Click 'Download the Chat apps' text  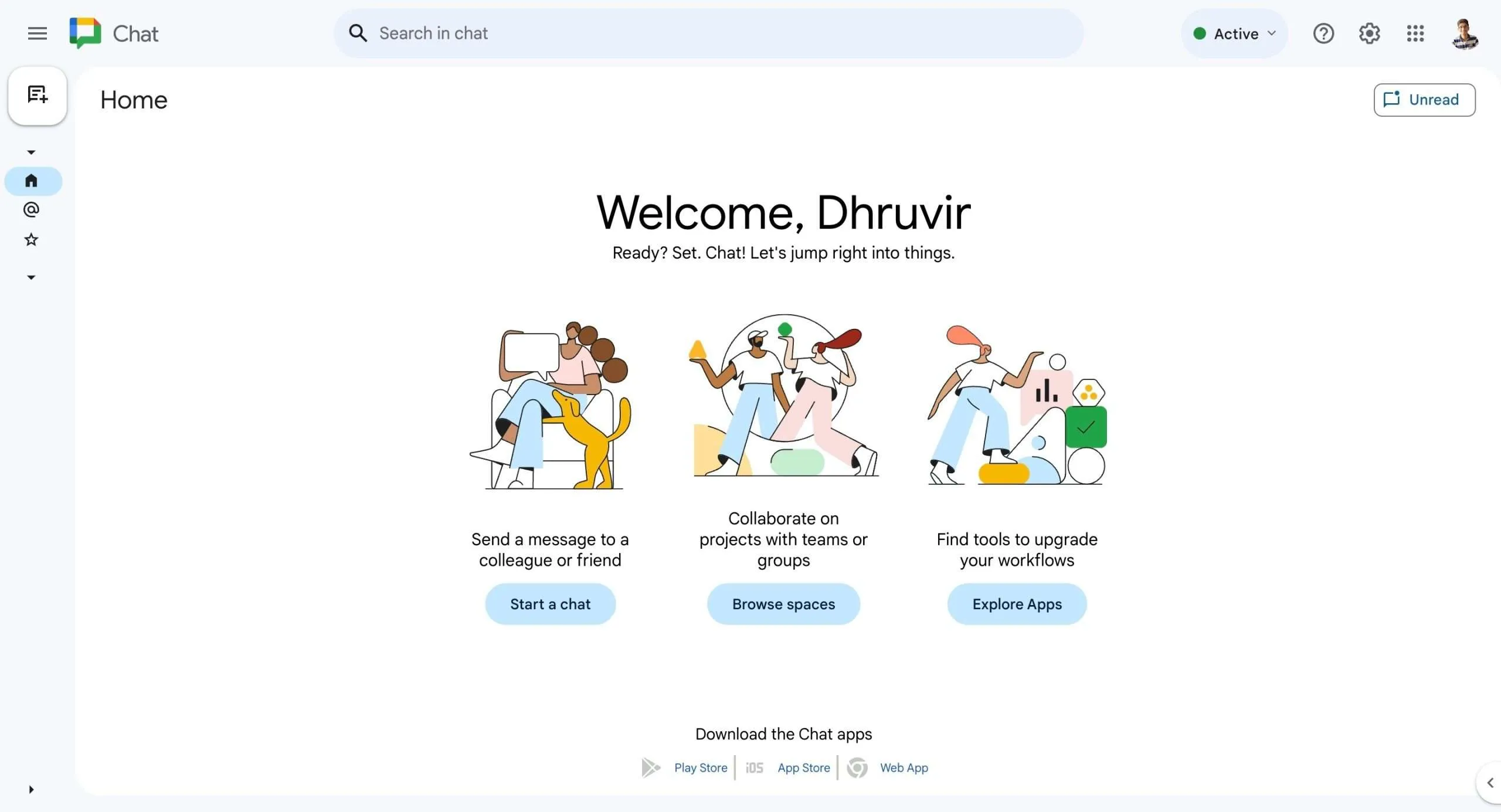click(x=783, y=734)
